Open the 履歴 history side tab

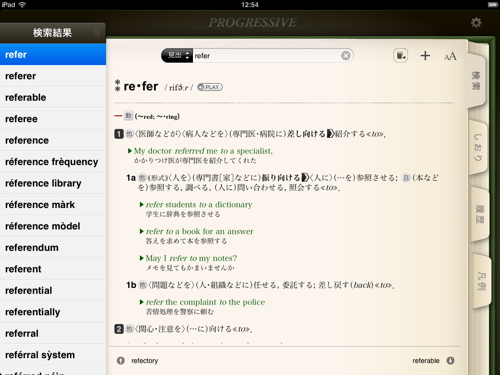pyautogui.click(x=480, y=214)
